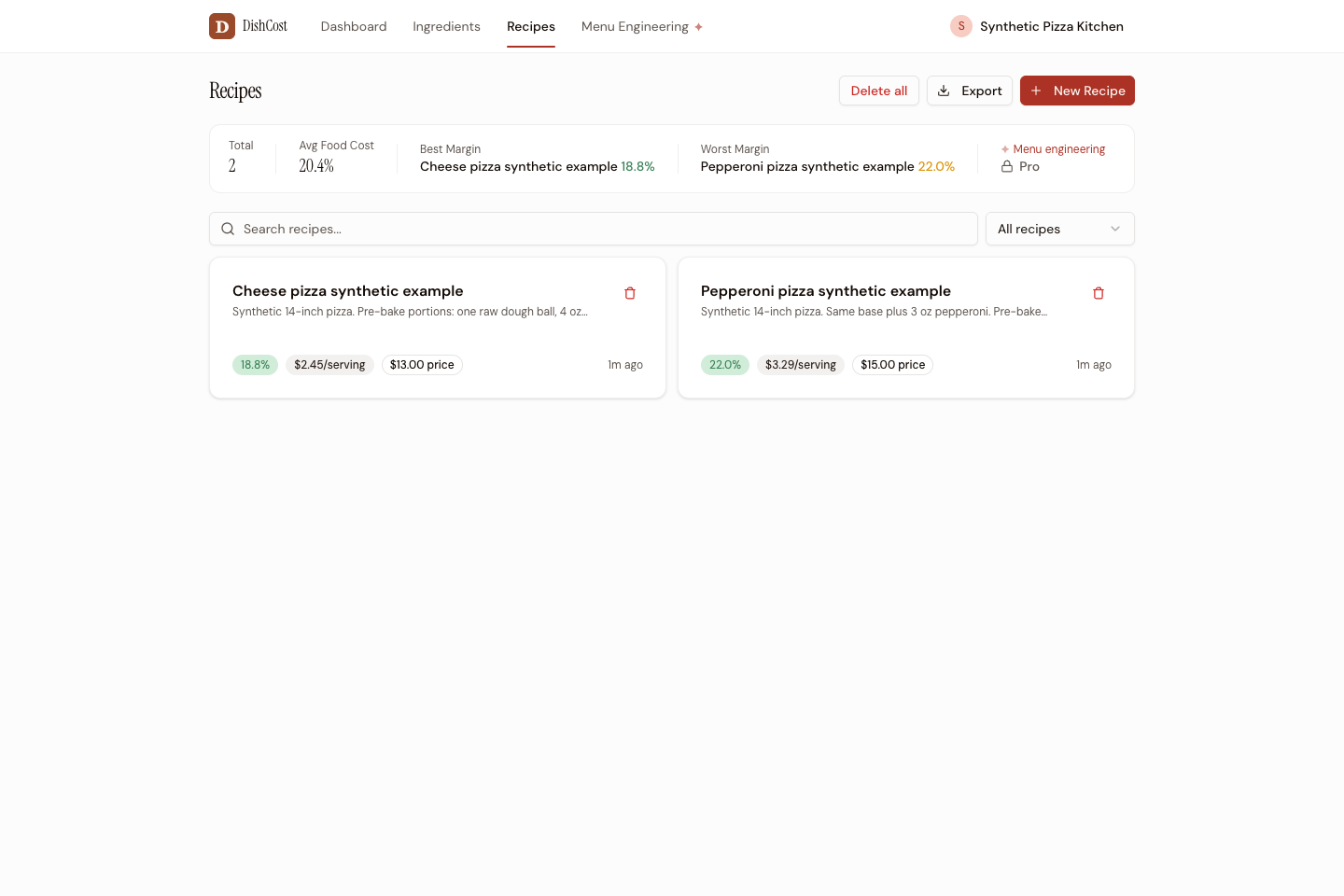Click the search magnifier icon
Image resolution: width=1344 pixels, height=896 pixels.
click(228, 229)
